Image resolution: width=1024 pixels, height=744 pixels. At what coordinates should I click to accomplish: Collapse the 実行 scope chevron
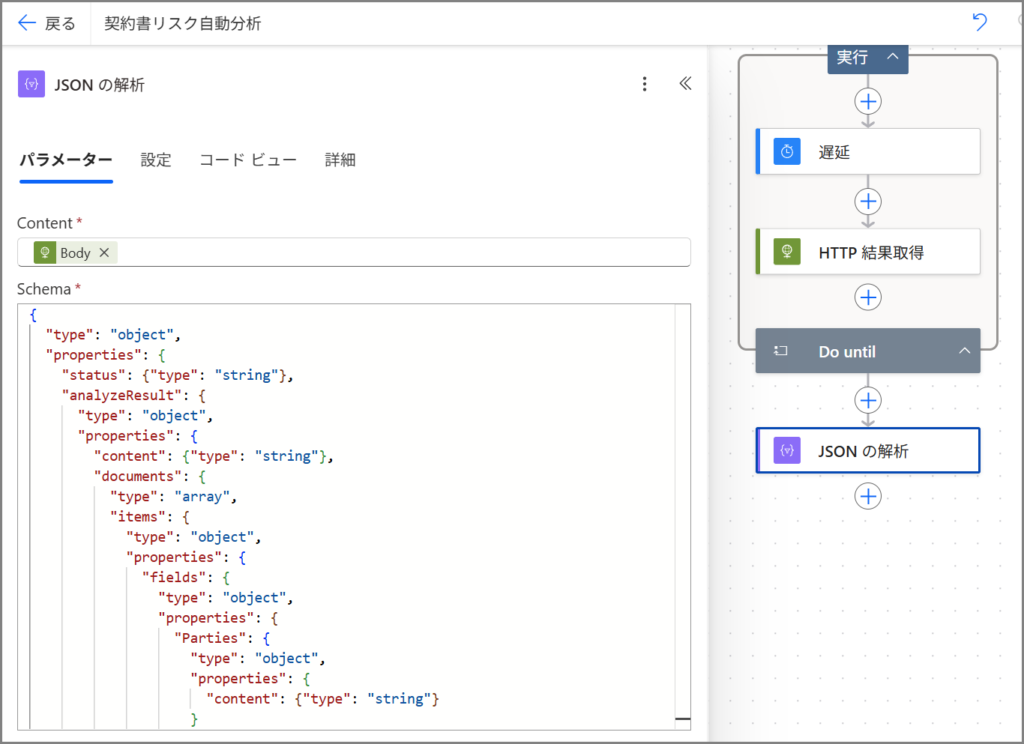(892, 58)
